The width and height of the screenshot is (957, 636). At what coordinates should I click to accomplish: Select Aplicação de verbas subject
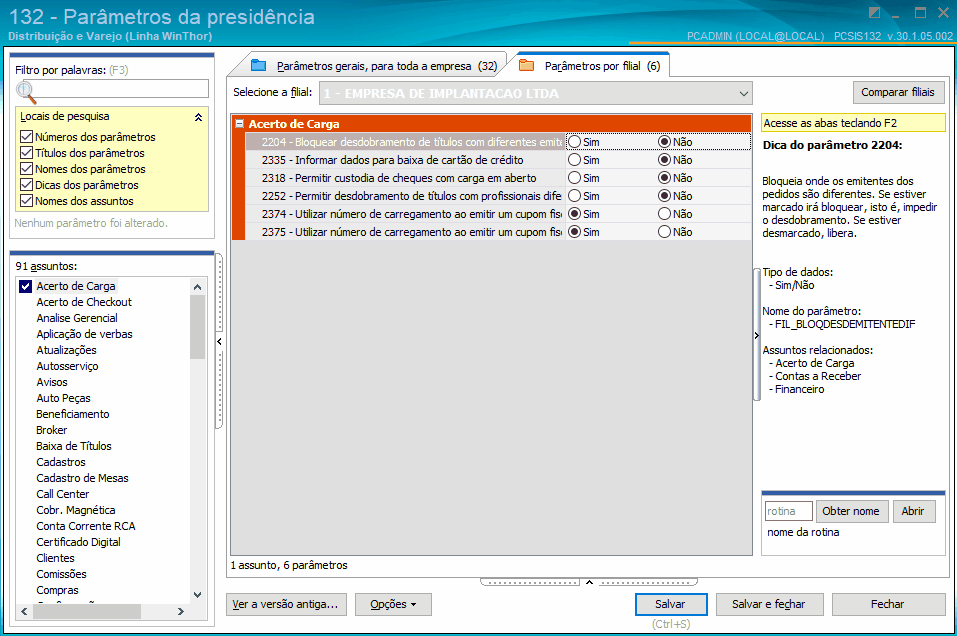(x=84, y=334)
